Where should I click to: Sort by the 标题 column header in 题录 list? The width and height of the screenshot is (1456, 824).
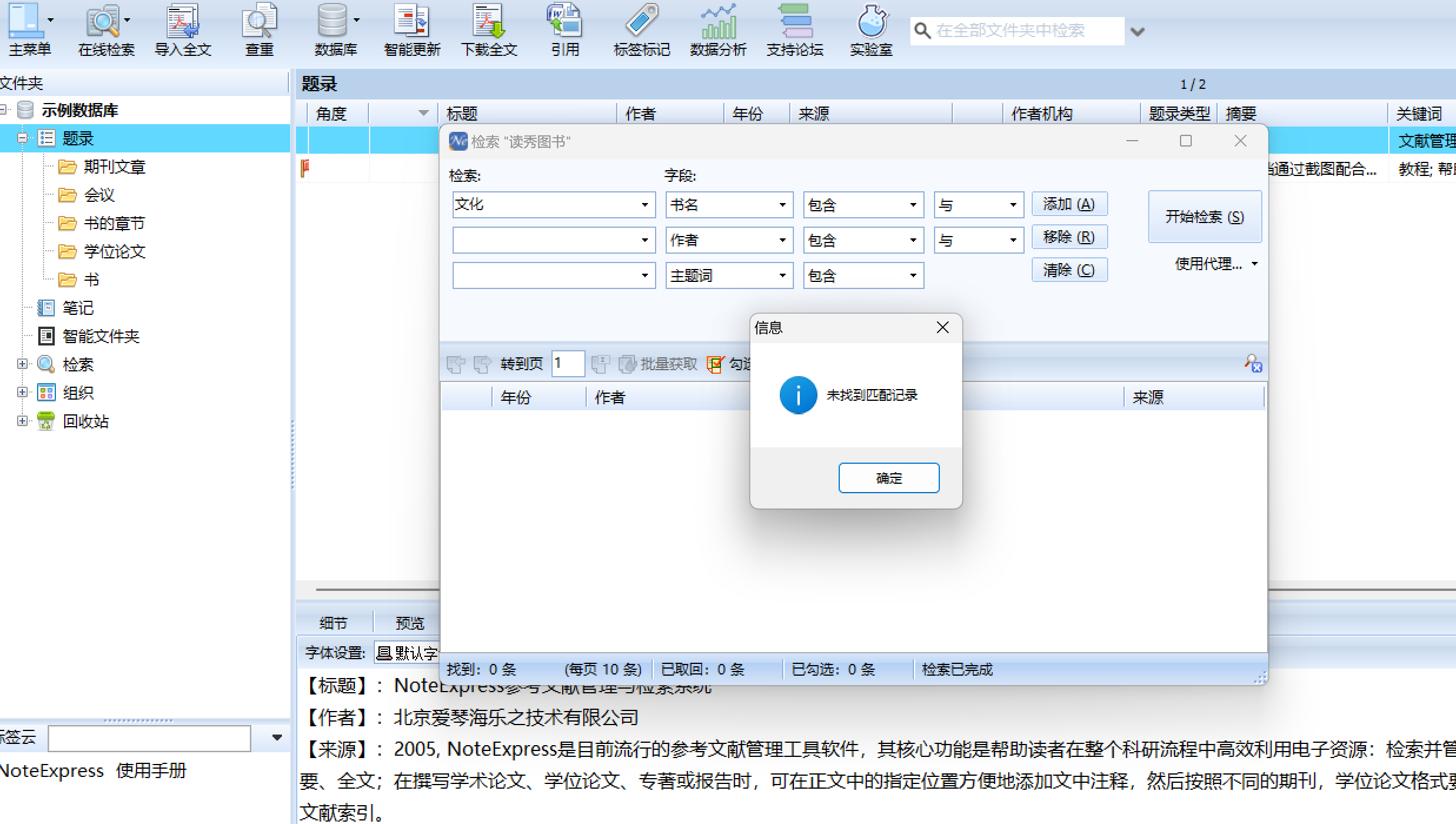tap(527, 114)
